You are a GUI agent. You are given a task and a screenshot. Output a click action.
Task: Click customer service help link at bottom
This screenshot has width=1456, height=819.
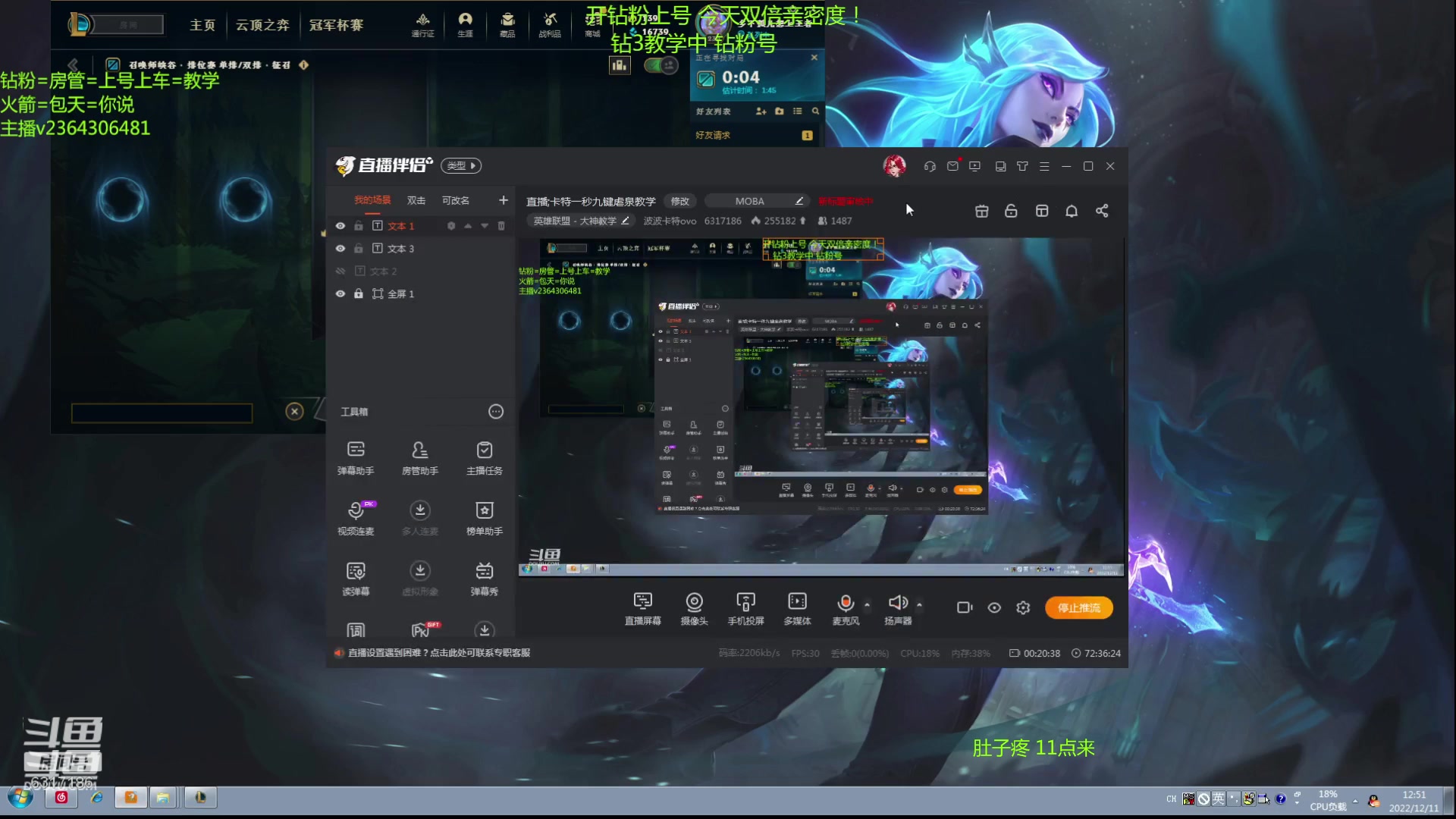coord(438,653)
